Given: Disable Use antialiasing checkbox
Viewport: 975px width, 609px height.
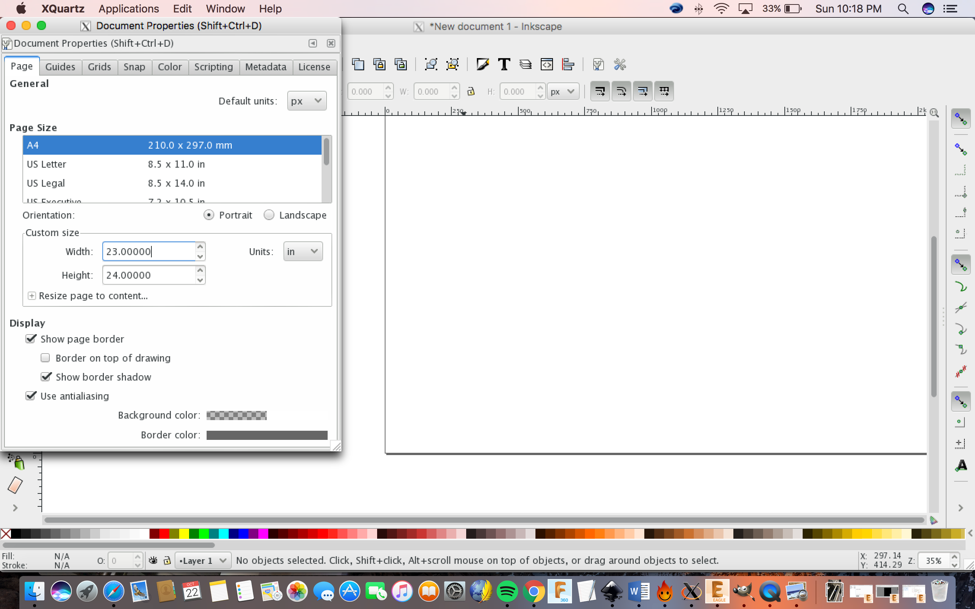Looking at the screenshot, I should pos(30,396).
